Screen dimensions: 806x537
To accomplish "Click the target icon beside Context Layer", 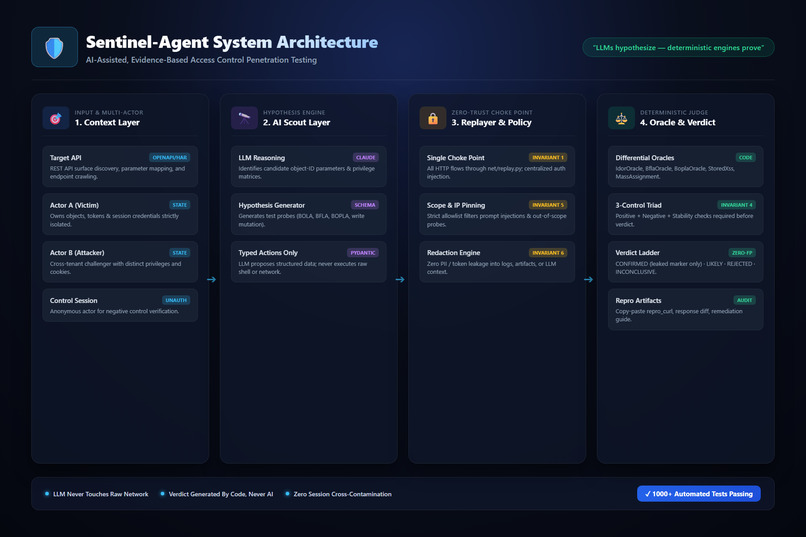I will pos(56,118).
